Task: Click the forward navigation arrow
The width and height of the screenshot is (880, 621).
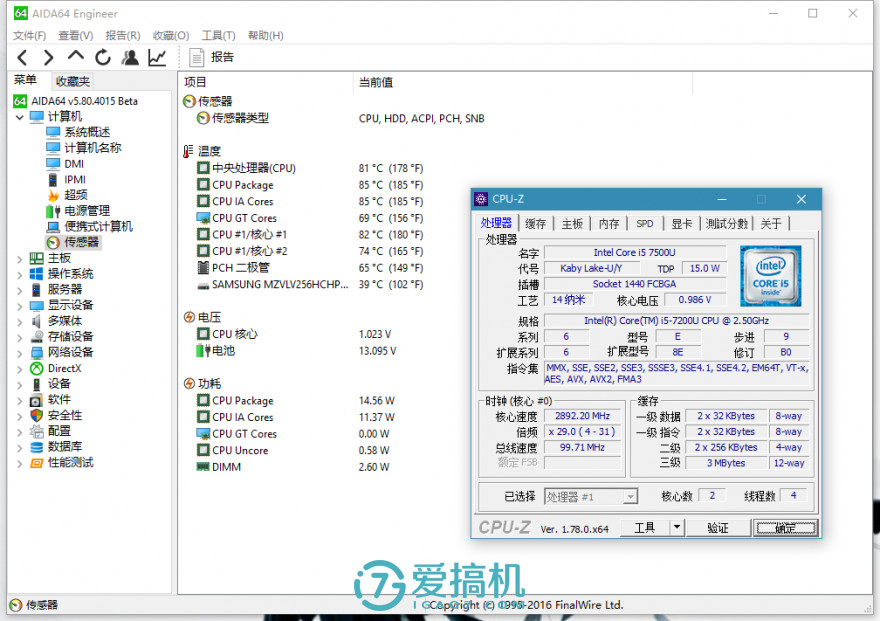Action: click(48, 57)
